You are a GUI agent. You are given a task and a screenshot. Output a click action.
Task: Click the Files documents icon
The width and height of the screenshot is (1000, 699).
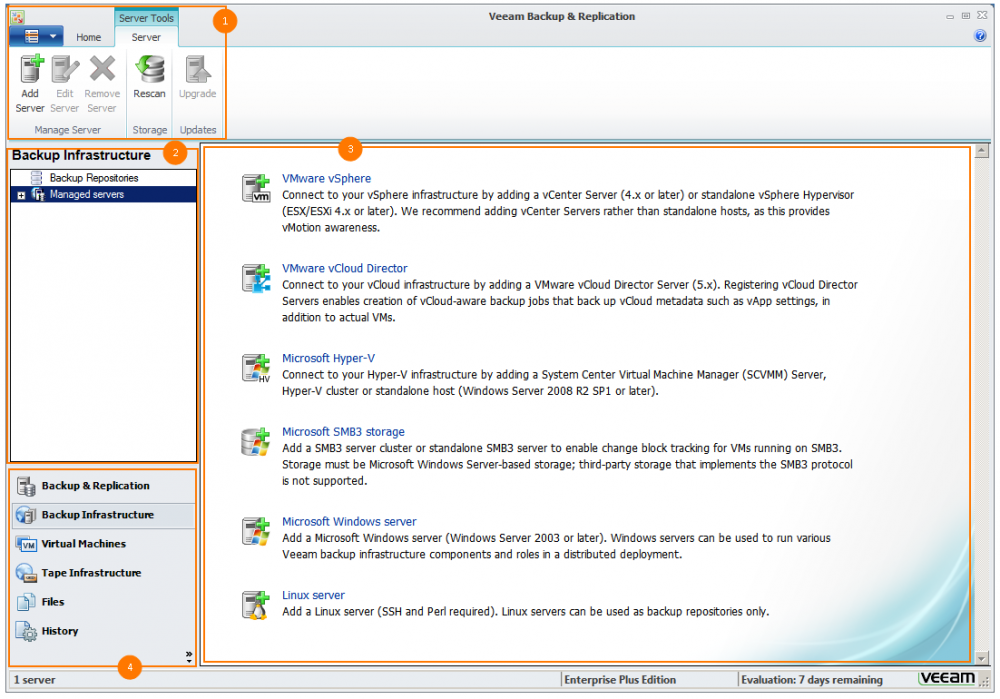(26, 603)
